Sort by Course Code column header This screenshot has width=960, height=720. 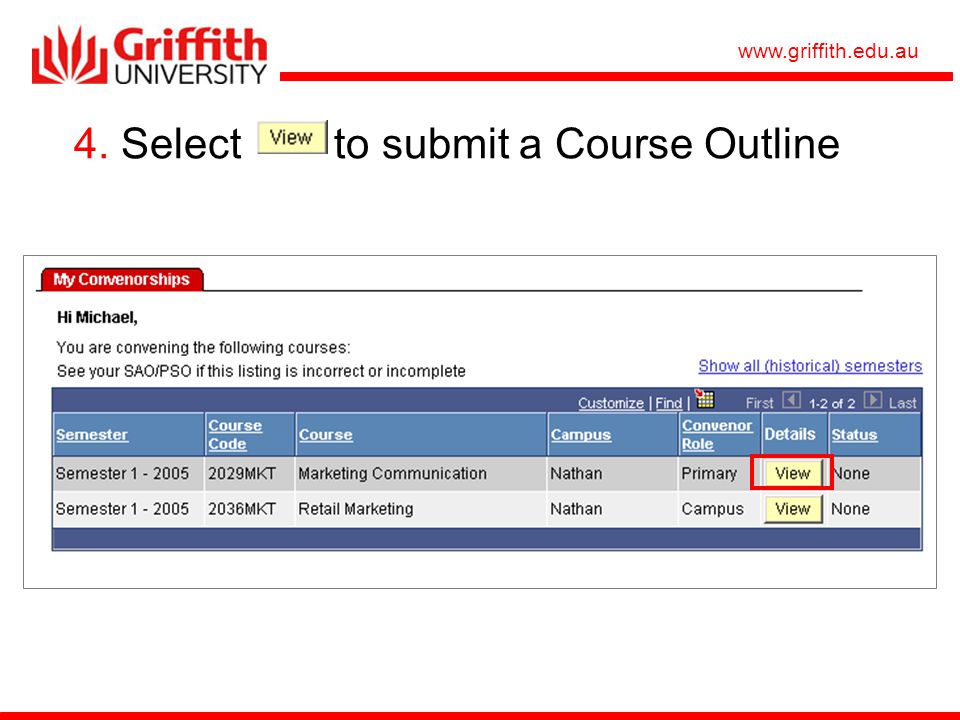(x=235, y=434)
